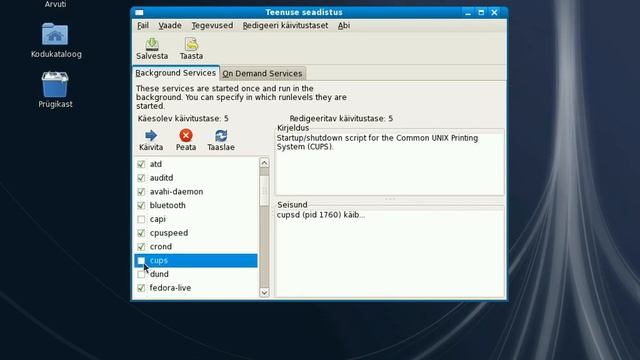
Task: Select the avahi-daemon service row
Action: click(x=196, y=191)
